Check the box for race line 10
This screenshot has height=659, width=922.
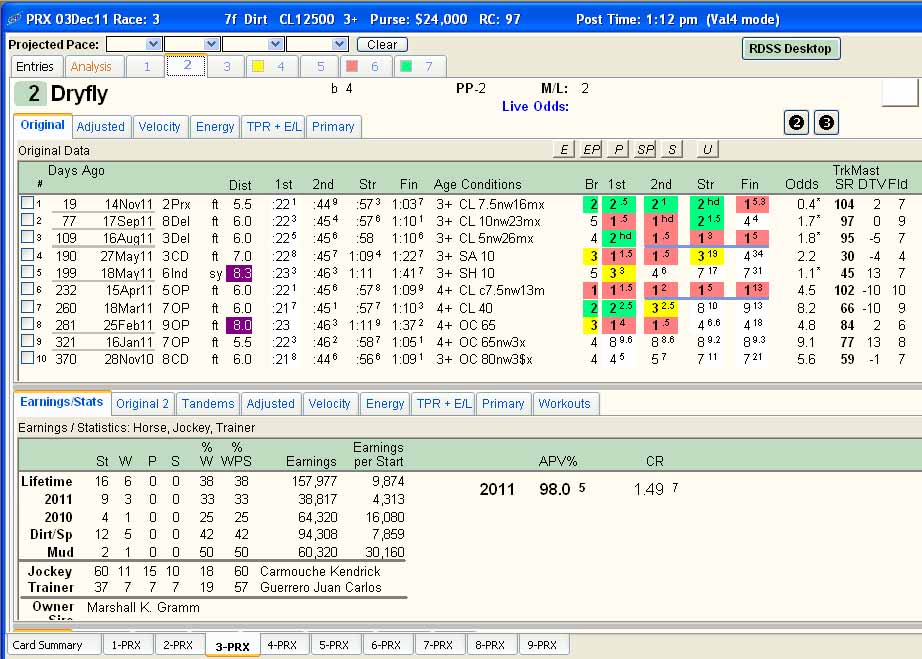(27, 357)
